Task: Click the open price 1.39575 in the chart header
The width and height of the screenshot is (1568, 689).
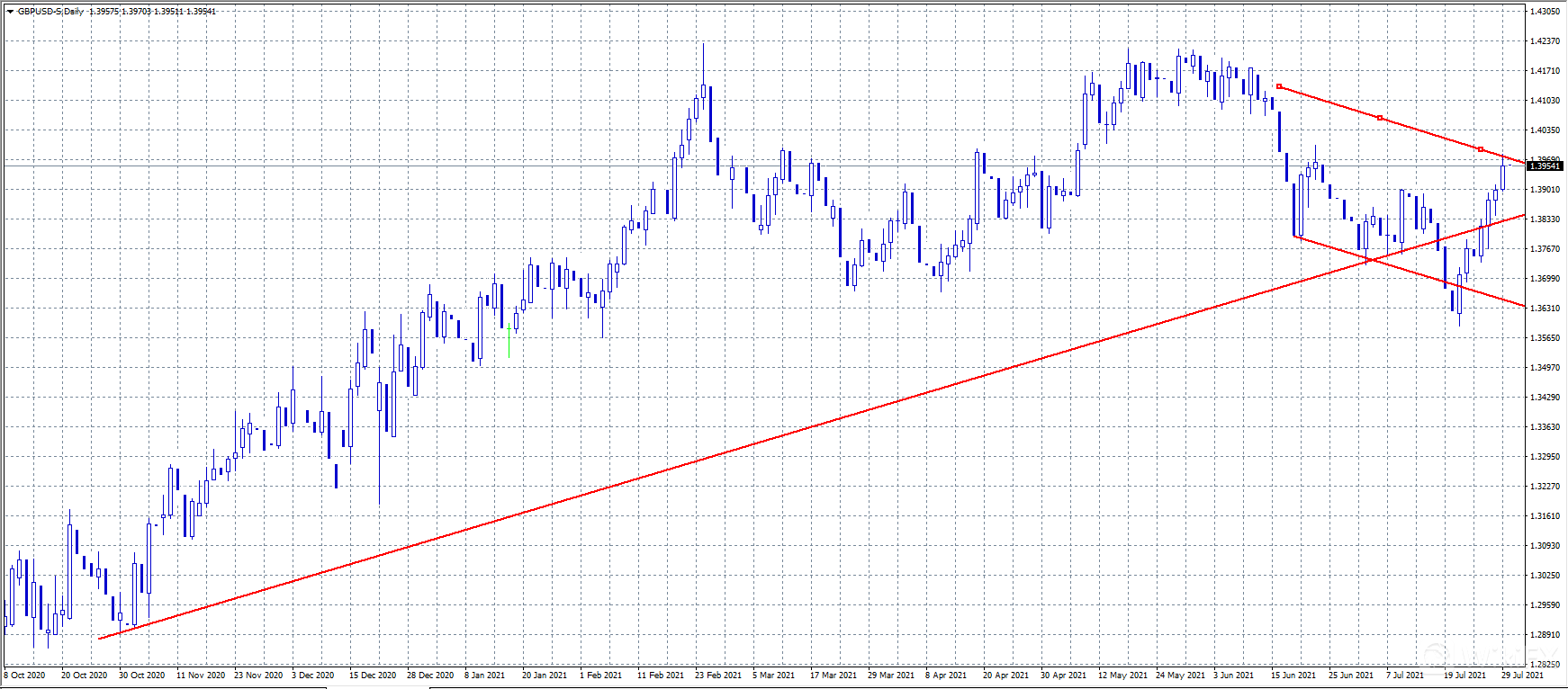Action: click(x=104, y=12)
